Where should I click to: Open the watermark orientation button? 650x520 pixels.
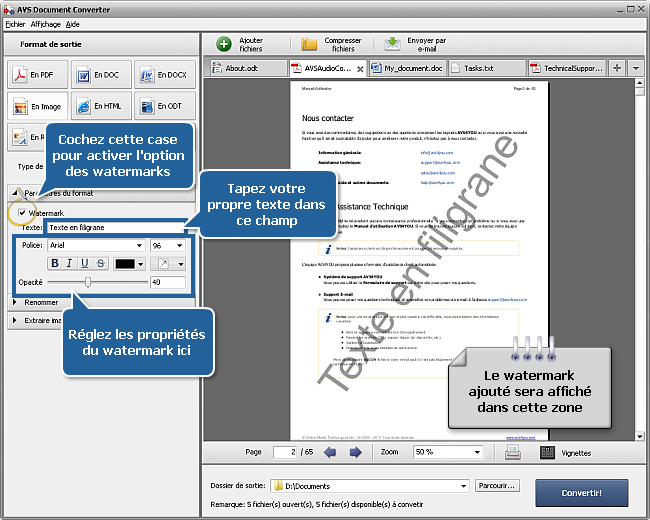point(163,264)
